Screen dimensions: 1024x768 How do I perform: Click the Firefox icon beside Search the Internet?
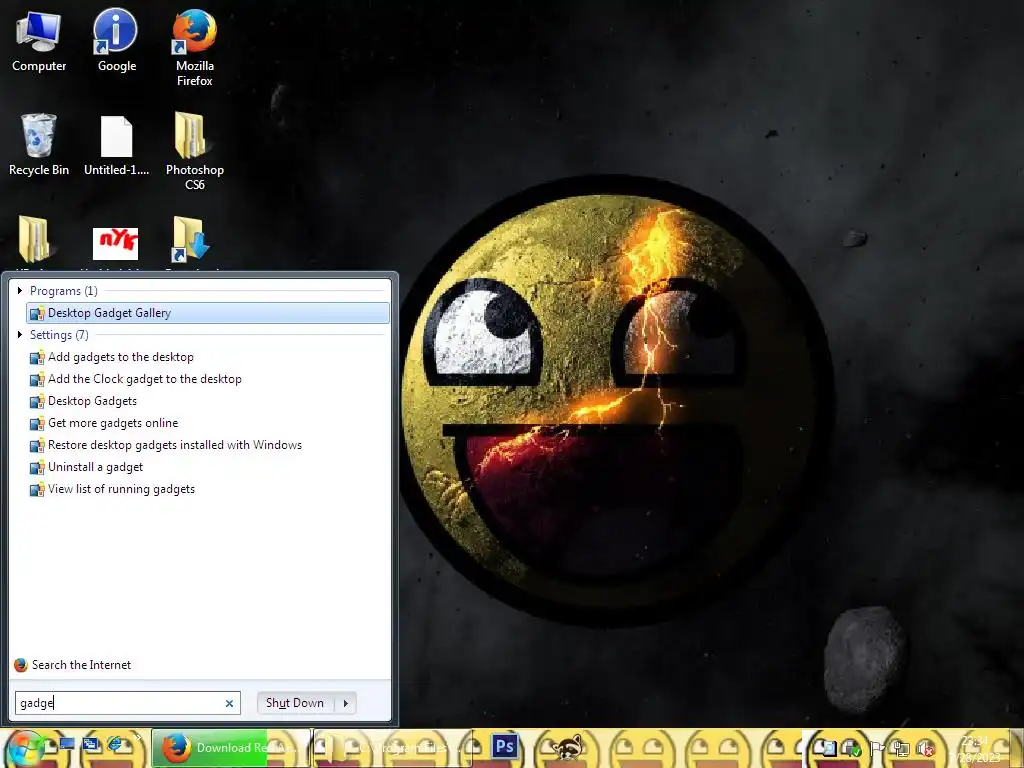click(x=21, y=665)
